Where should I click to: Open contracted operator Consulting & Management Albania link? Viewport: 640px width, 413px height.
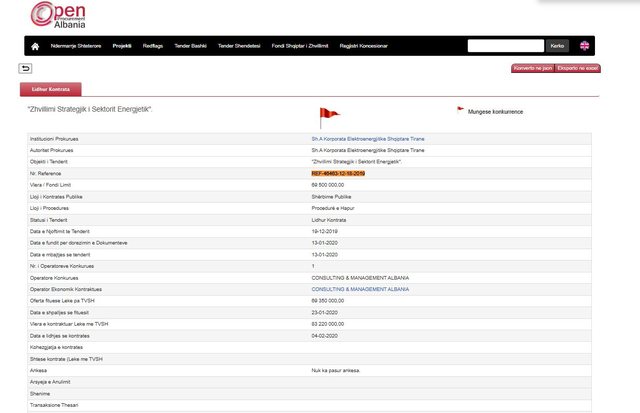360,289
